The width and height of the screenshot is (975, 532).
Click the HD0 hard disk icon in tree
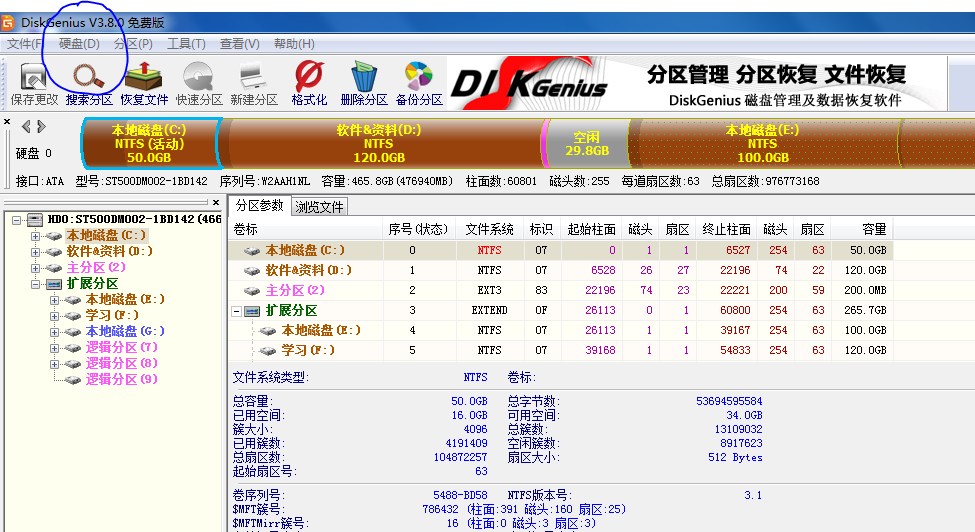(x=35, y=219)
